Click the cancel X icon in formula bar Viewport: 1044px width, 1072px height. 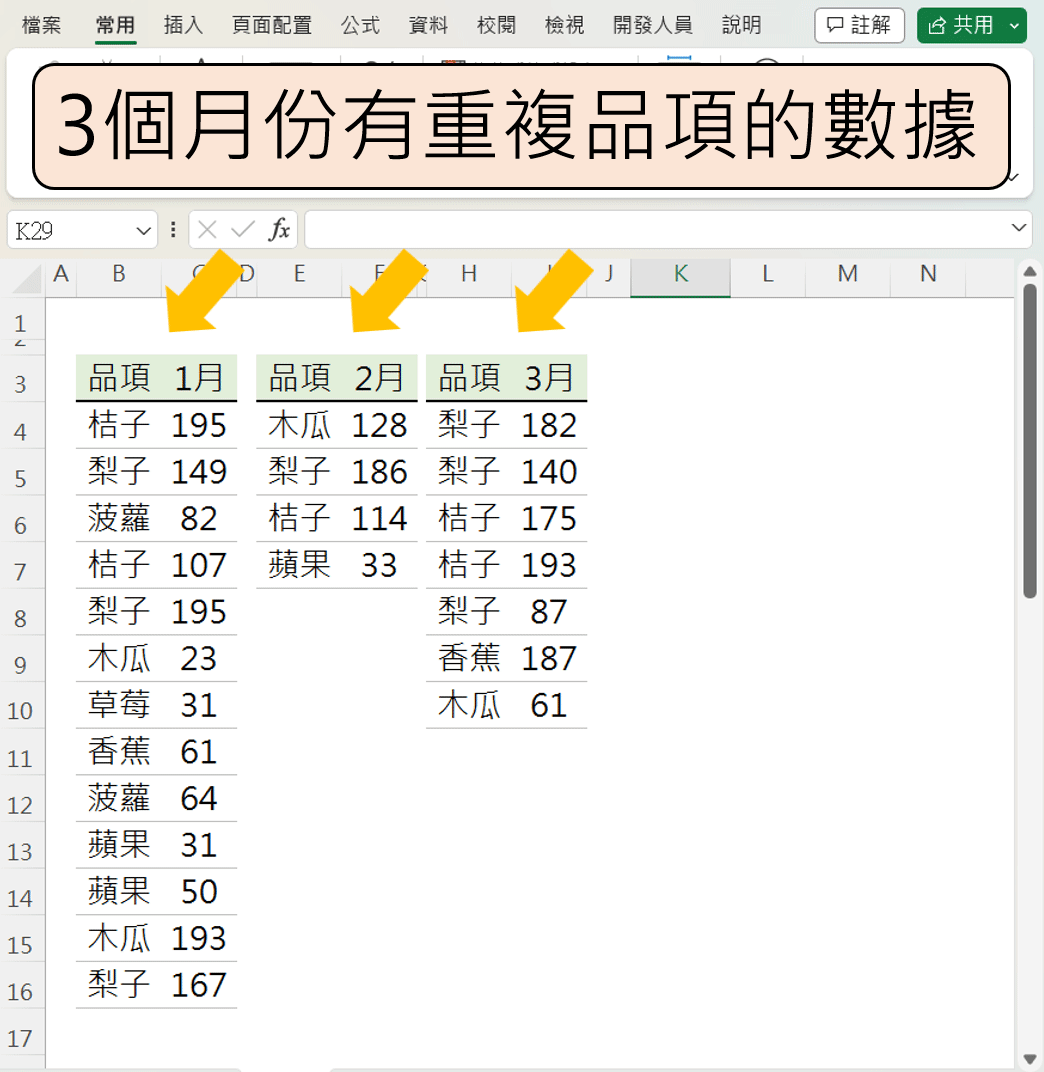tap(207, 230)
